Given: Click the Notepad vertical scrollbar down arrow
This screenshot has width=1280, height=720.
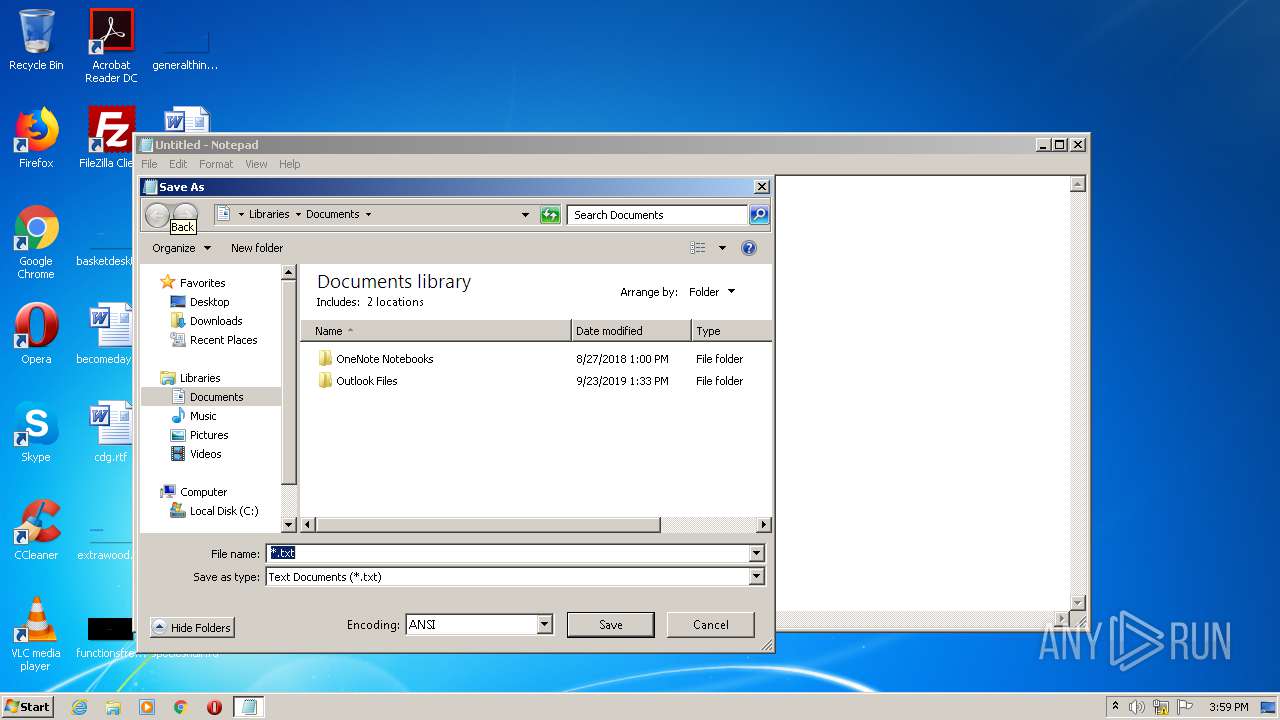Looking at the screenshot, I should coord(1077,602).
